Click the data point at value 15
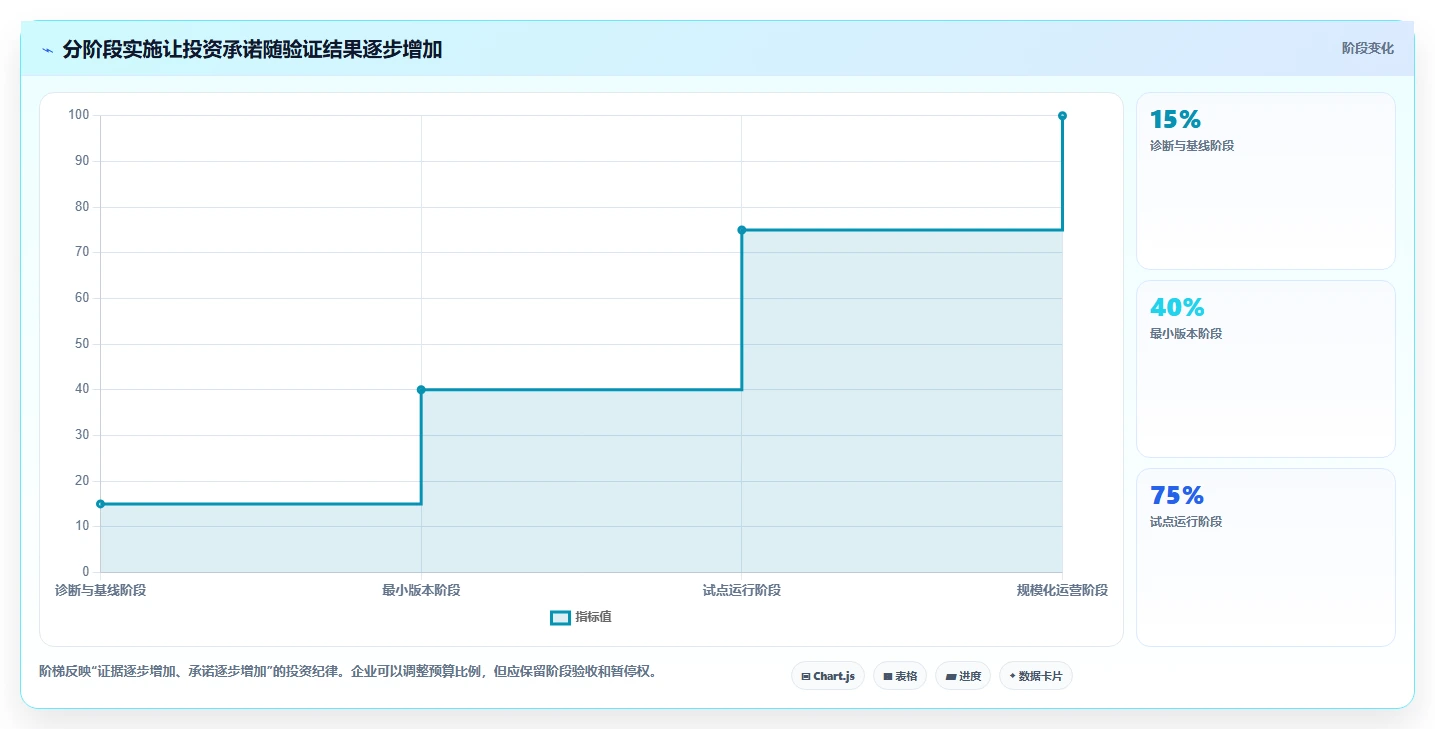Image resolution: width=1435 pixels, height=729 pixels. pyautogui.click(x=100, y=504)
